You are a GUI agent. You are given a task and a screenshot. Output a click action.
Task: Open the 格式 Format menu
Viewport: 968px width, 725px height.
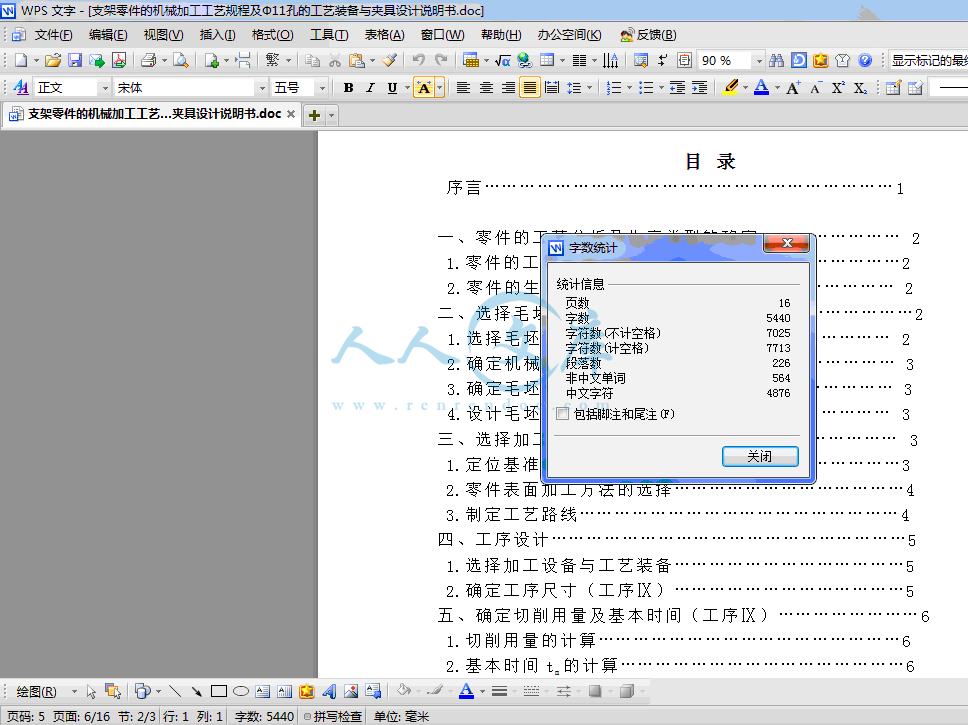pyautogui.click(x=272, y=35)
